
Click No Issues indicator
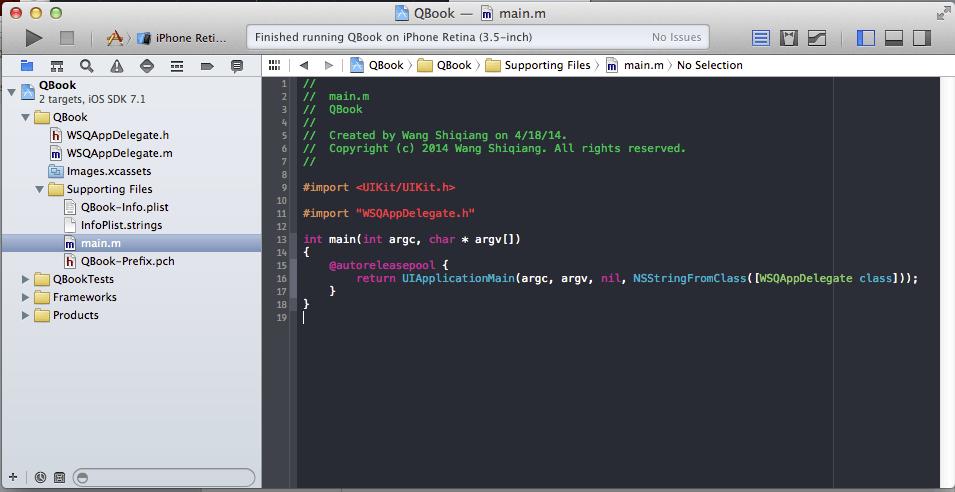click(676, 38)
